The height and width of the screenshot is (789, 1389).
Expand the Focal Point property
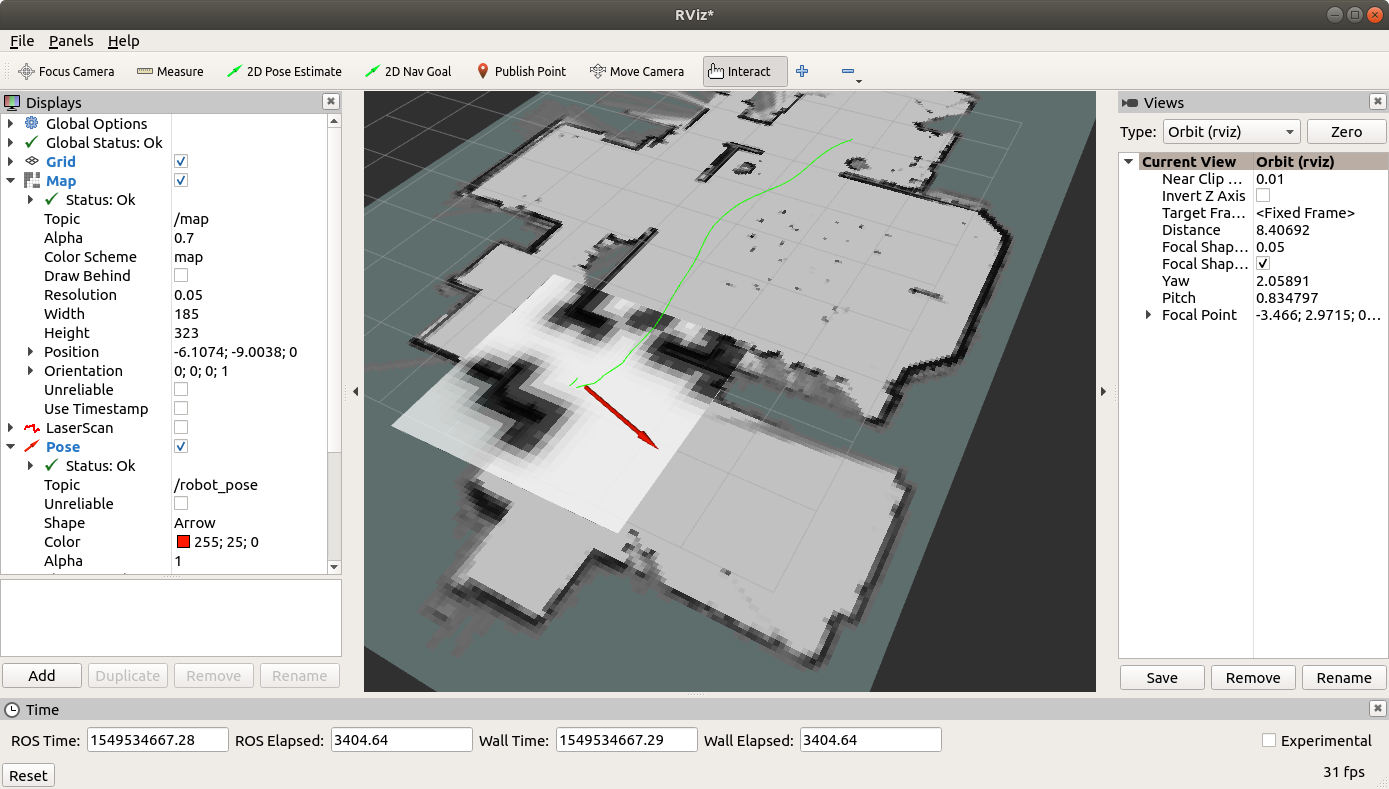click(x=1147, y=315)
